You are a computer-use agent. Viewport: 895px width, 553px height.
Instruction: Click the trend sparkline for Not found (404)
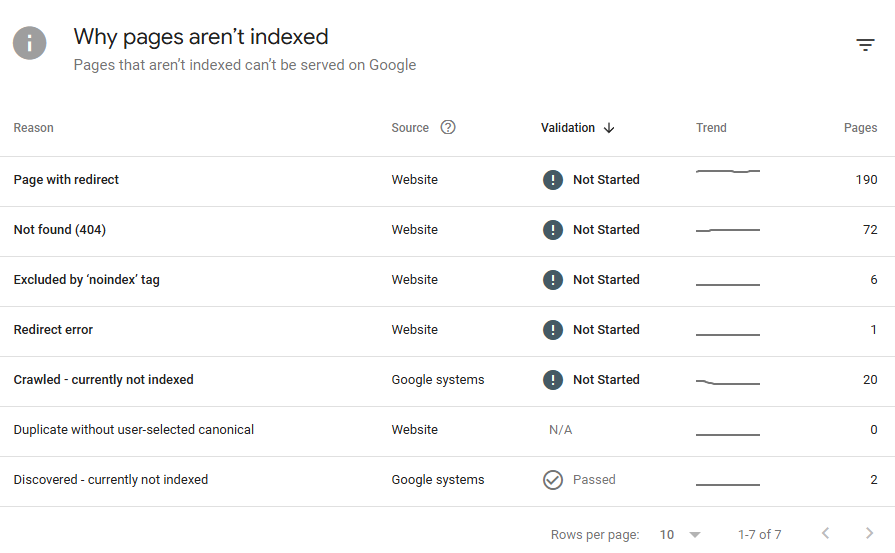[x=728, y=230]
